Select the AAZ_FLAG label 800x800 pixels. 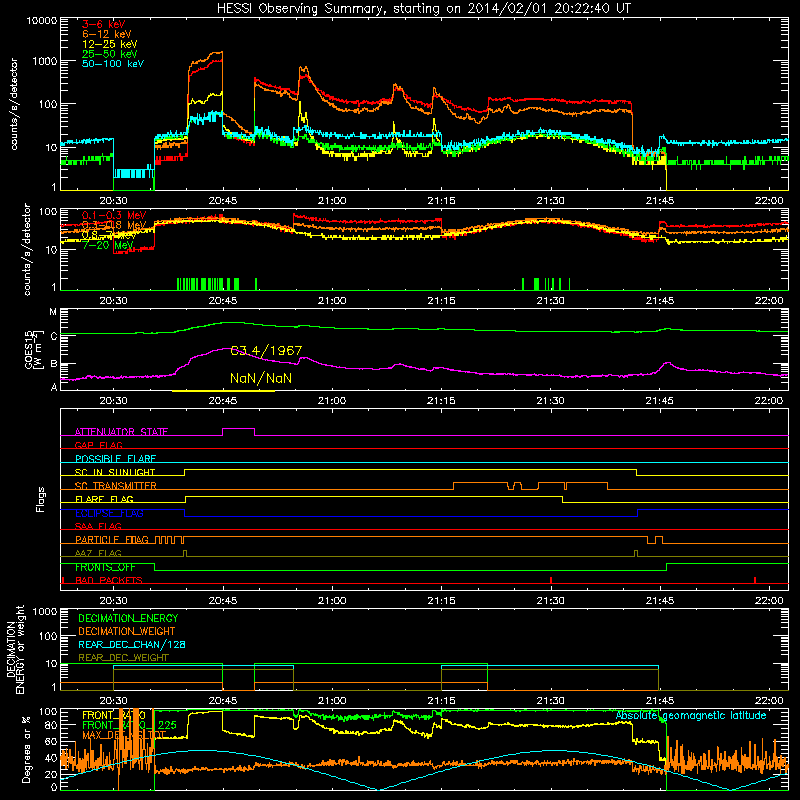pyautogui.click(x=98, y=553)
